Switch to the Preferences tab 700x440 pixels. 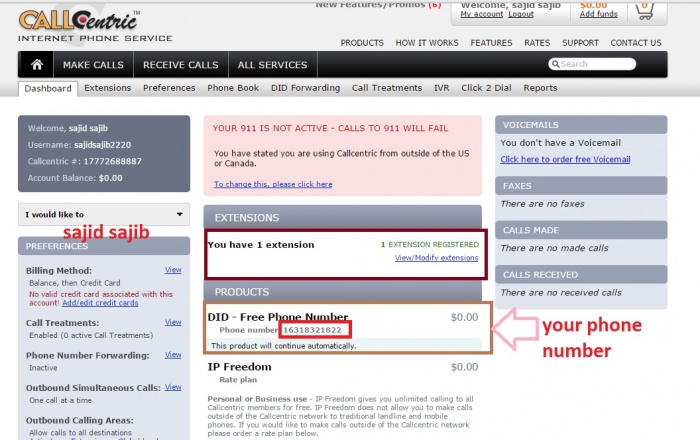point(169,88)
